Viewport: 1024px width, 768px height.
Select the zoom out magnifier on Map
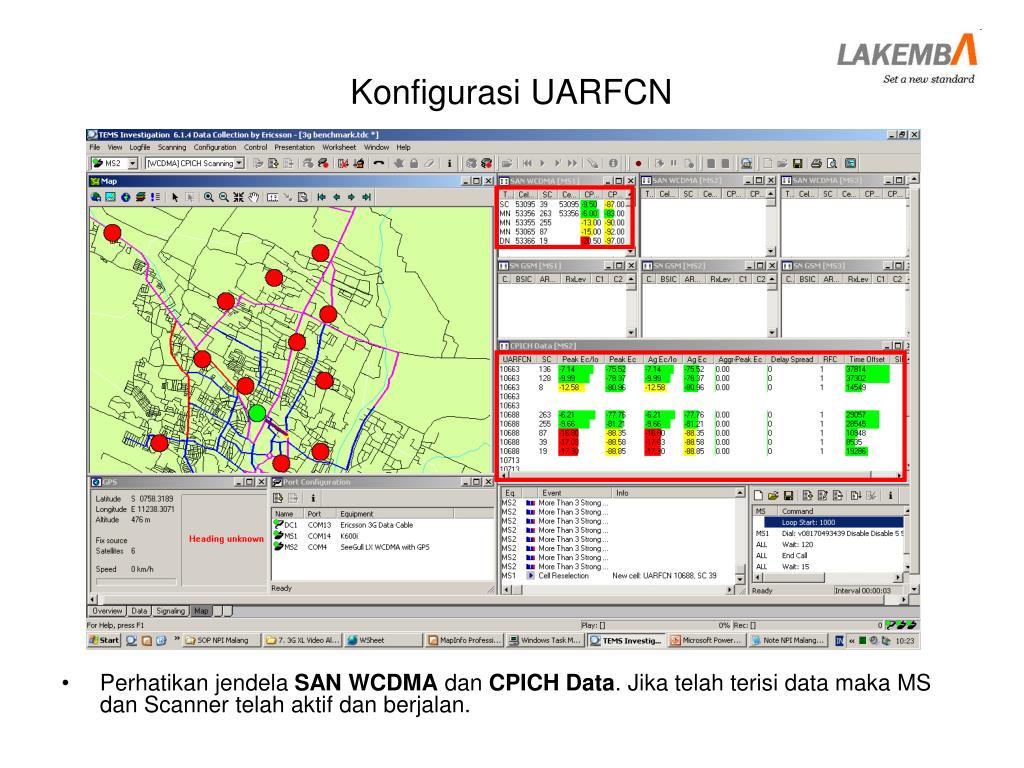(223, 197)
